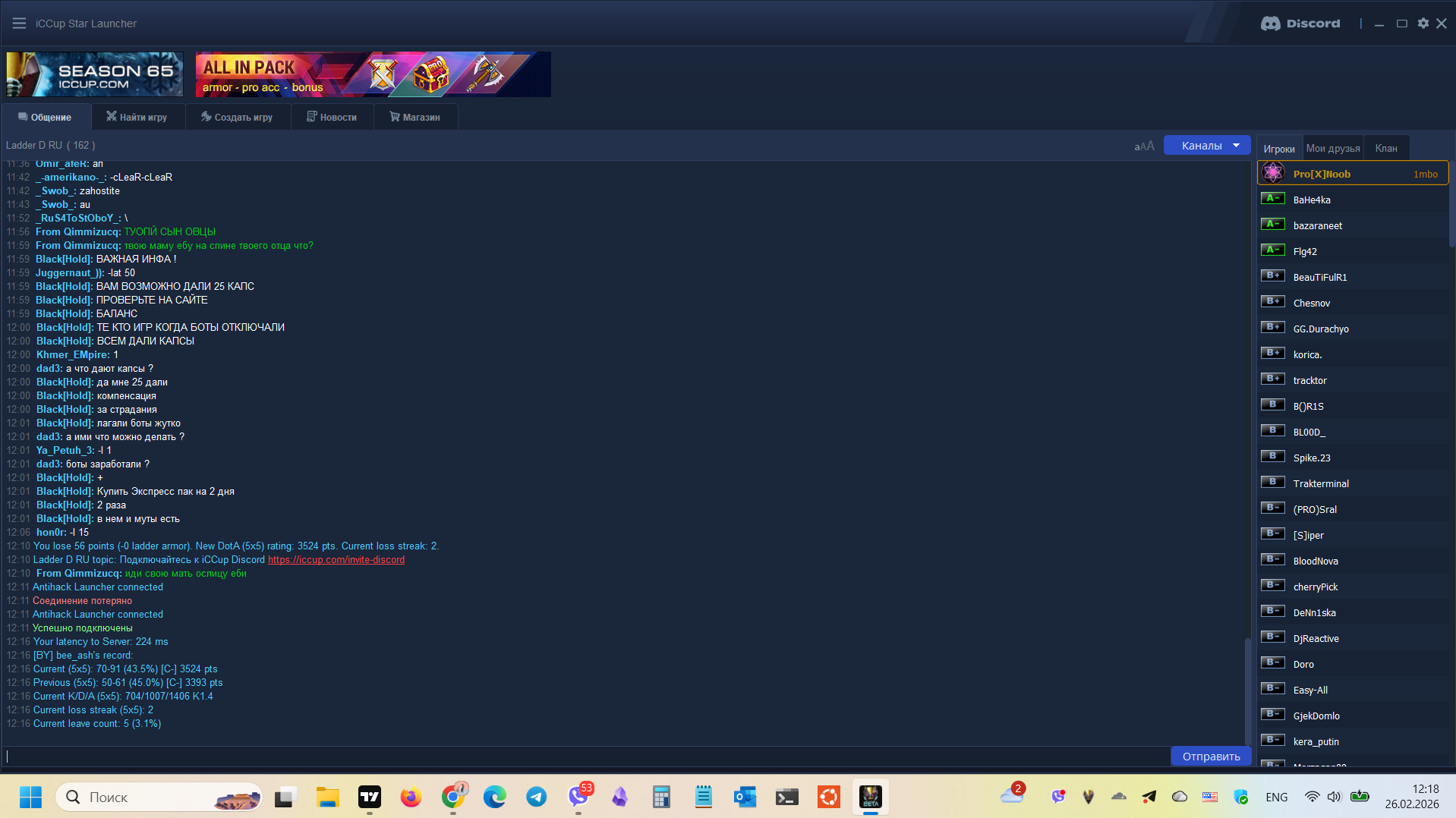This screenshot has width=1456, height=818.
Task: Select player kera_putin in the list
Action: pyautogui.click(x=1353, y=741)
